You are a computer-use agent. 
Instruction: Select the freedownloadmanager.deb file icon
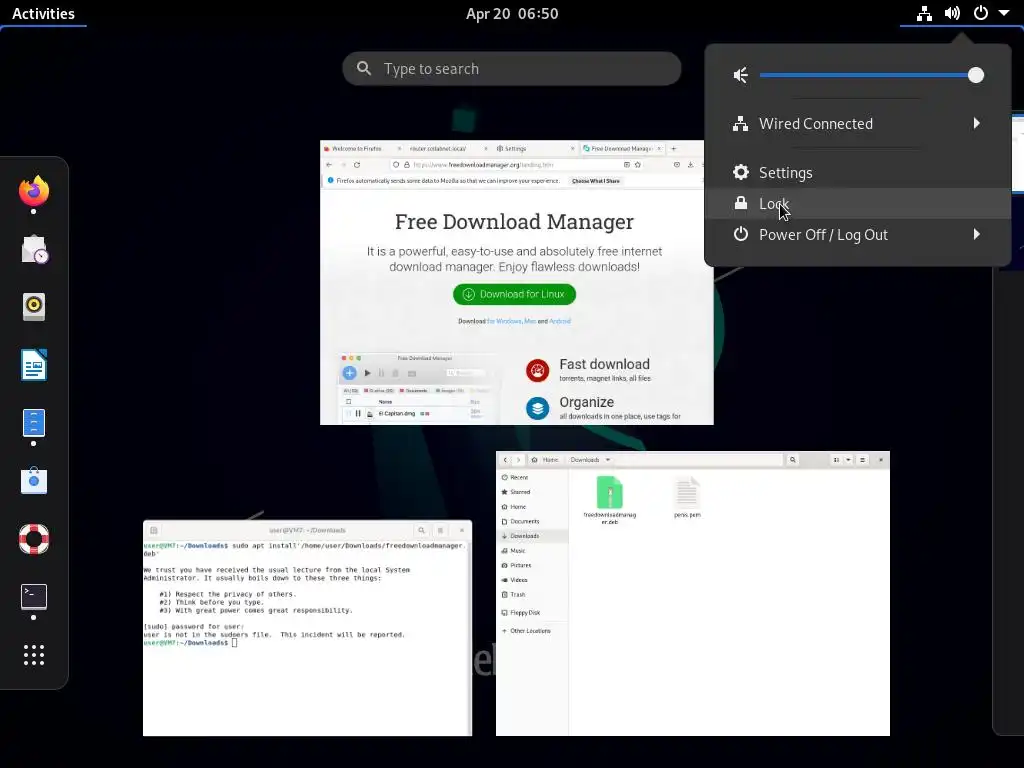(x=609, y=492)
